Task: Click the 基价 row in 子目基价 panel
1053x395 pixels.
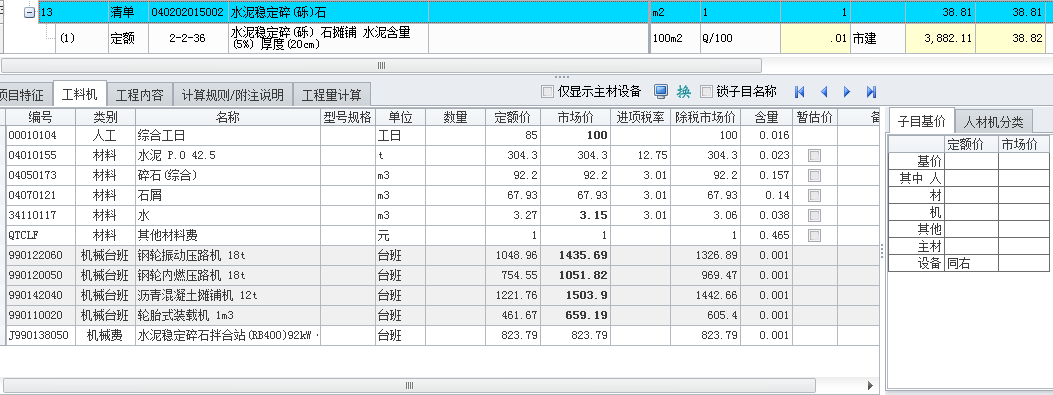Action: point(969,161)
